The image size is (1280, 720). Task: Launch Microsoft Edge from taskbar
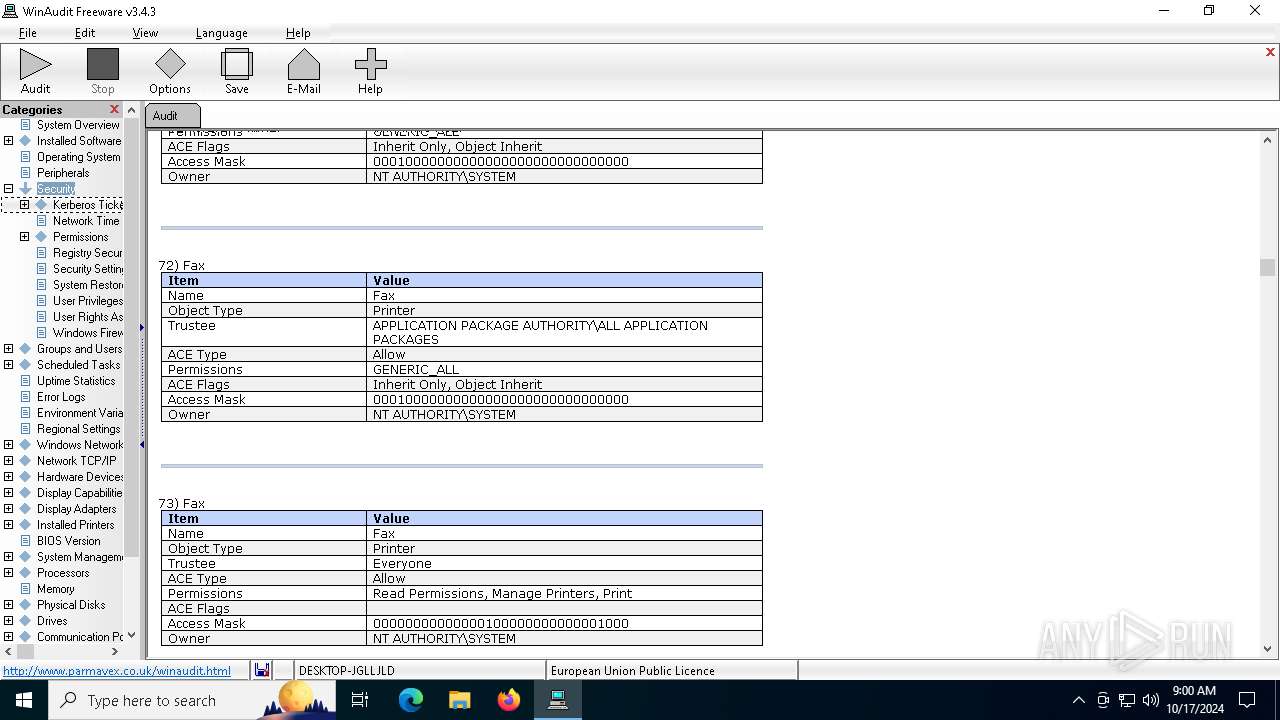coord(411,700)
